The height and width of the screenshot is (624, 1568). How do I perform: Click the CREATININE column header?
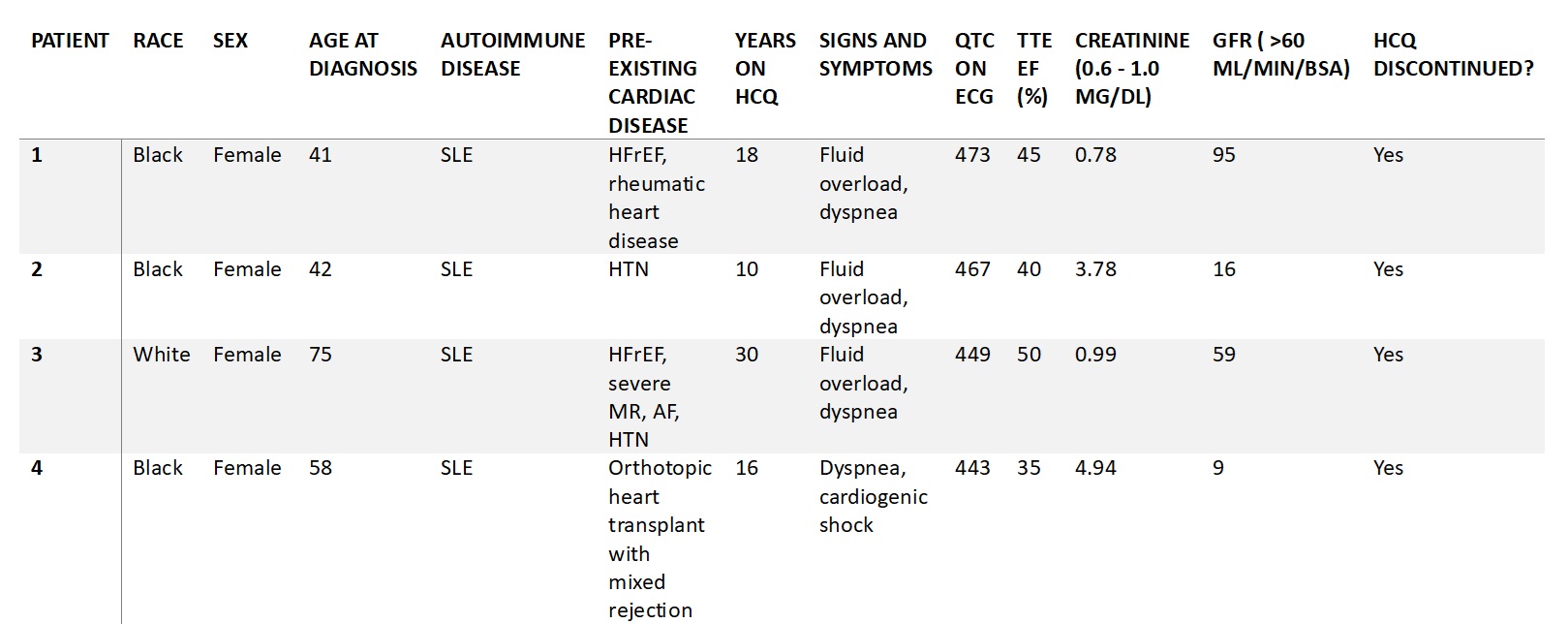click(x=1131, y=68)
